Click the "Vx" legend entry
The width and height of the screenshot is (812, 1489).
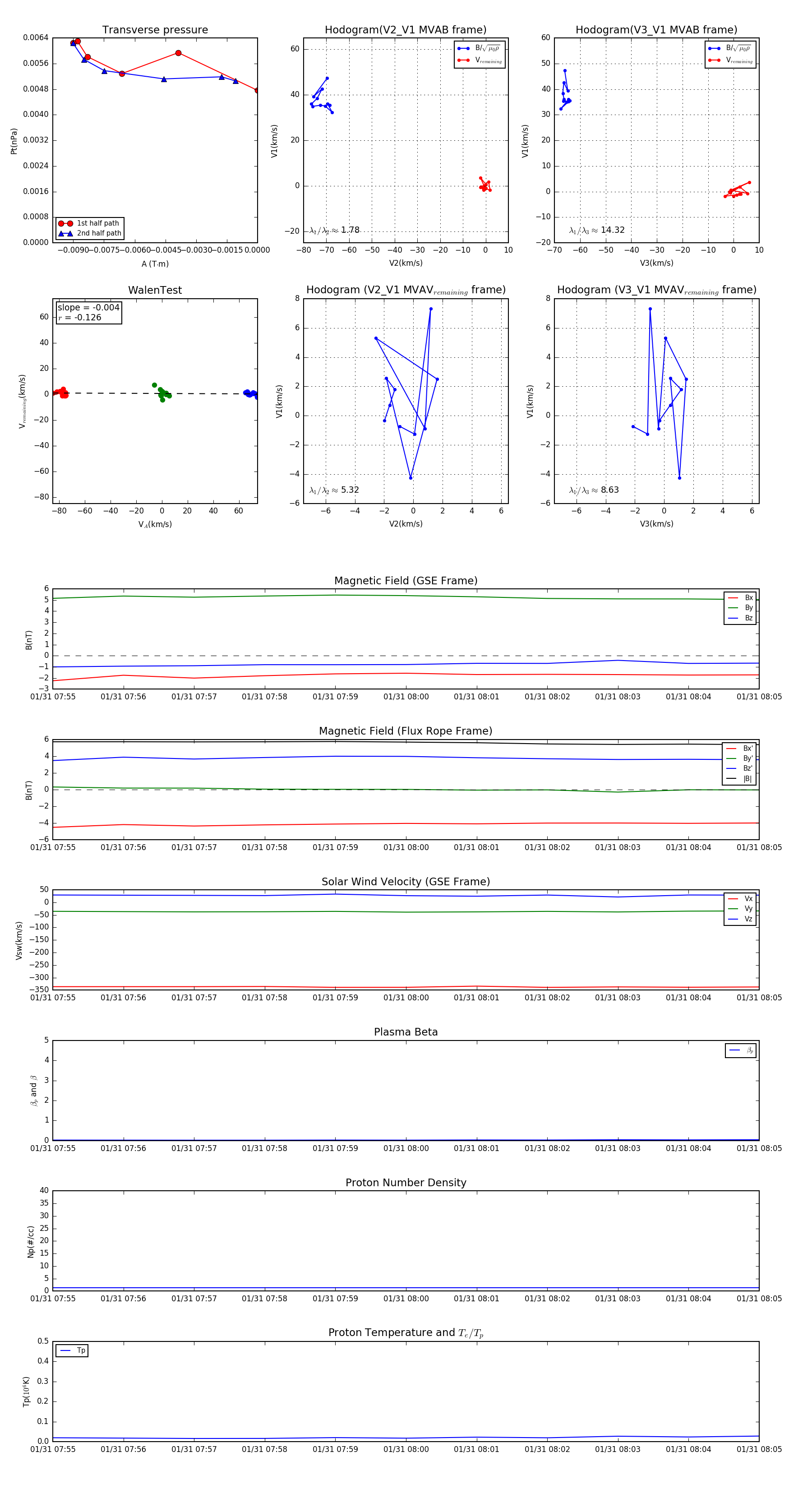click(x=740, y=899)
